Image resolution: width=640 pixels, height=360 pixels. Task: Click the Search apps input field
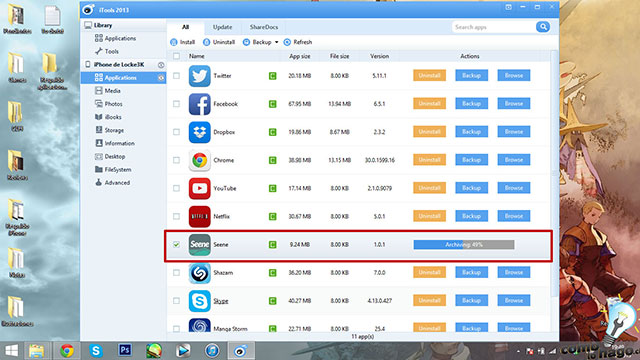pos(493,27)
